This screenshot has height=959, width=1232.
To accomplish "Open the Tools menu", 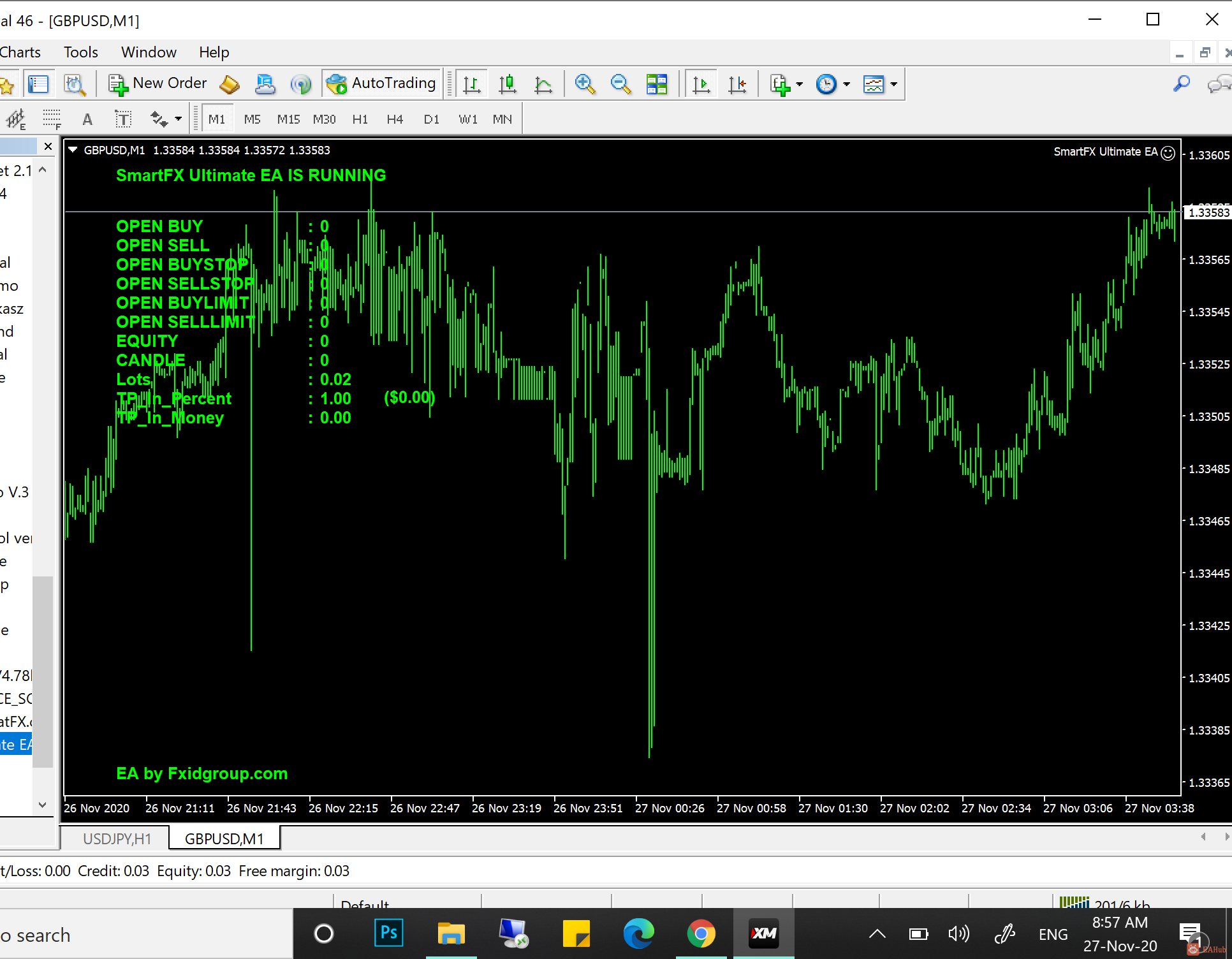I will (81, 52).
